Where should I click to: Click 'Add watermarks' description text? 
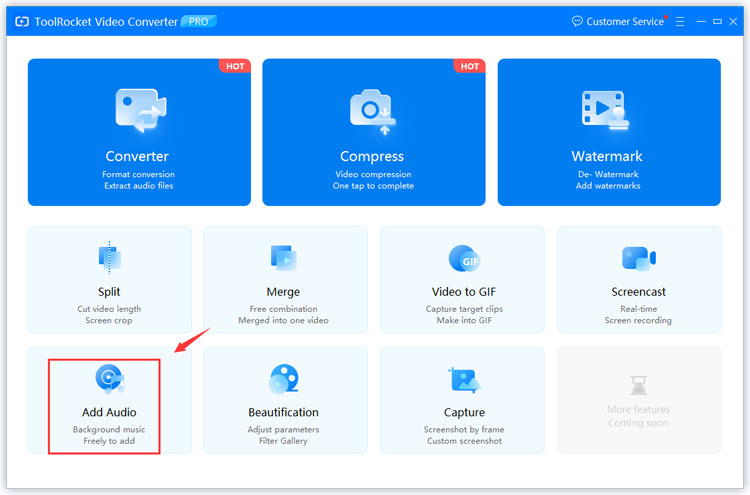tap(608, 186)
